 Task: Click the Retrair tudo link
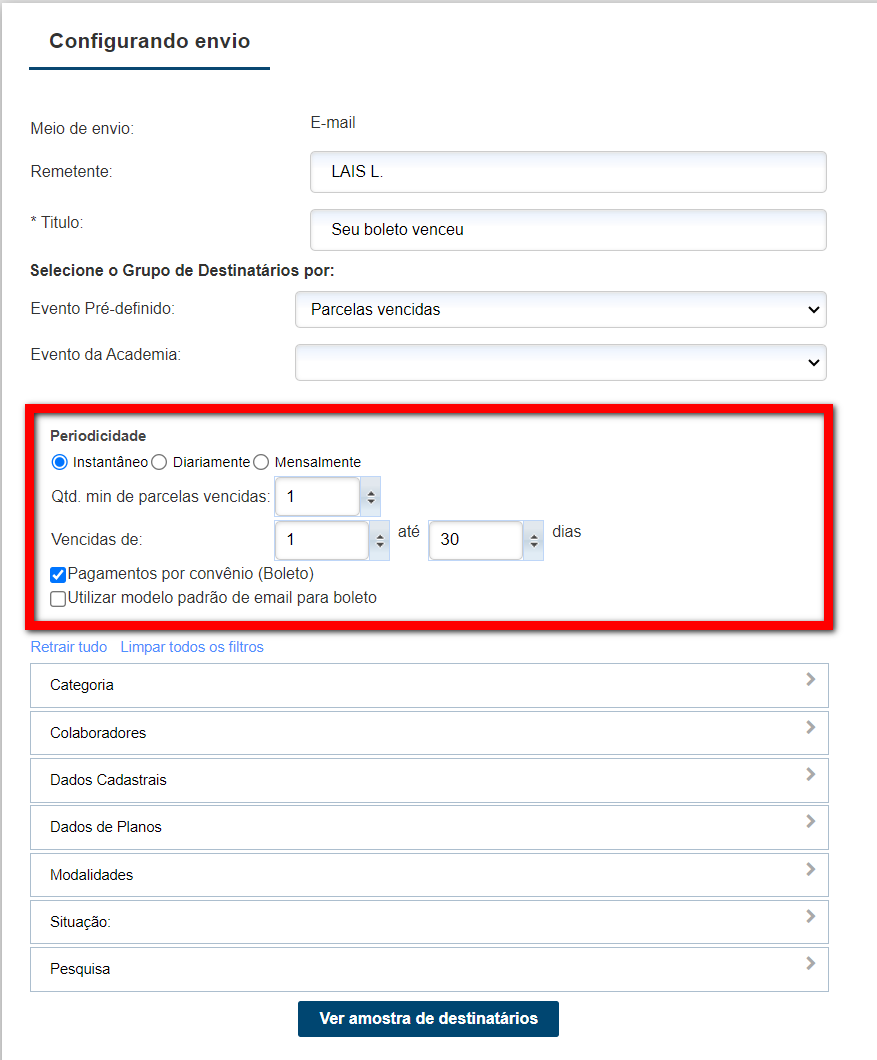tap(69, 647)
